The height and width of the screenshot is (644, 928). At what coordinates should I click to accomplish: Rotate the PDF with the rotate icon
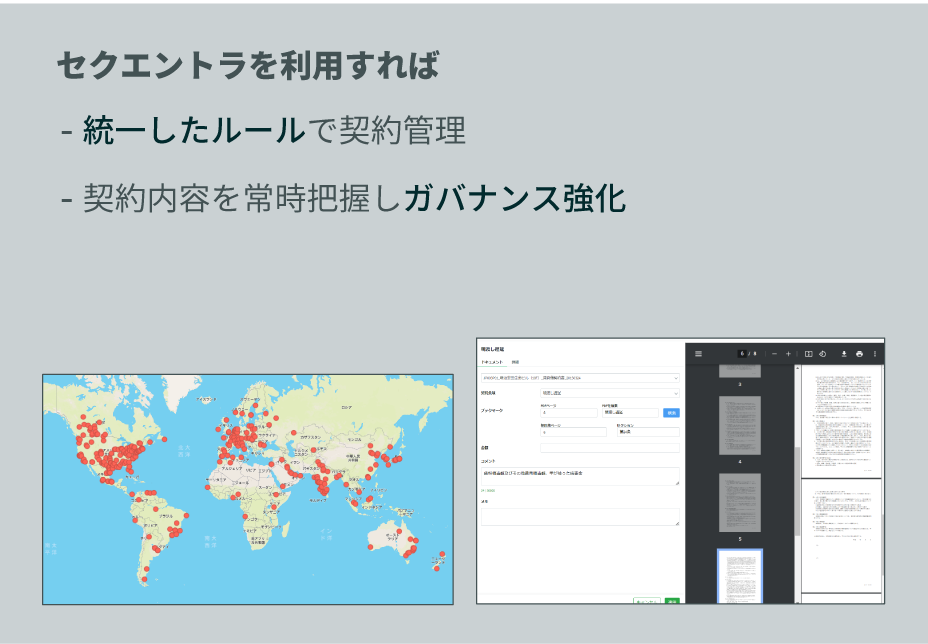pos(823,354)
